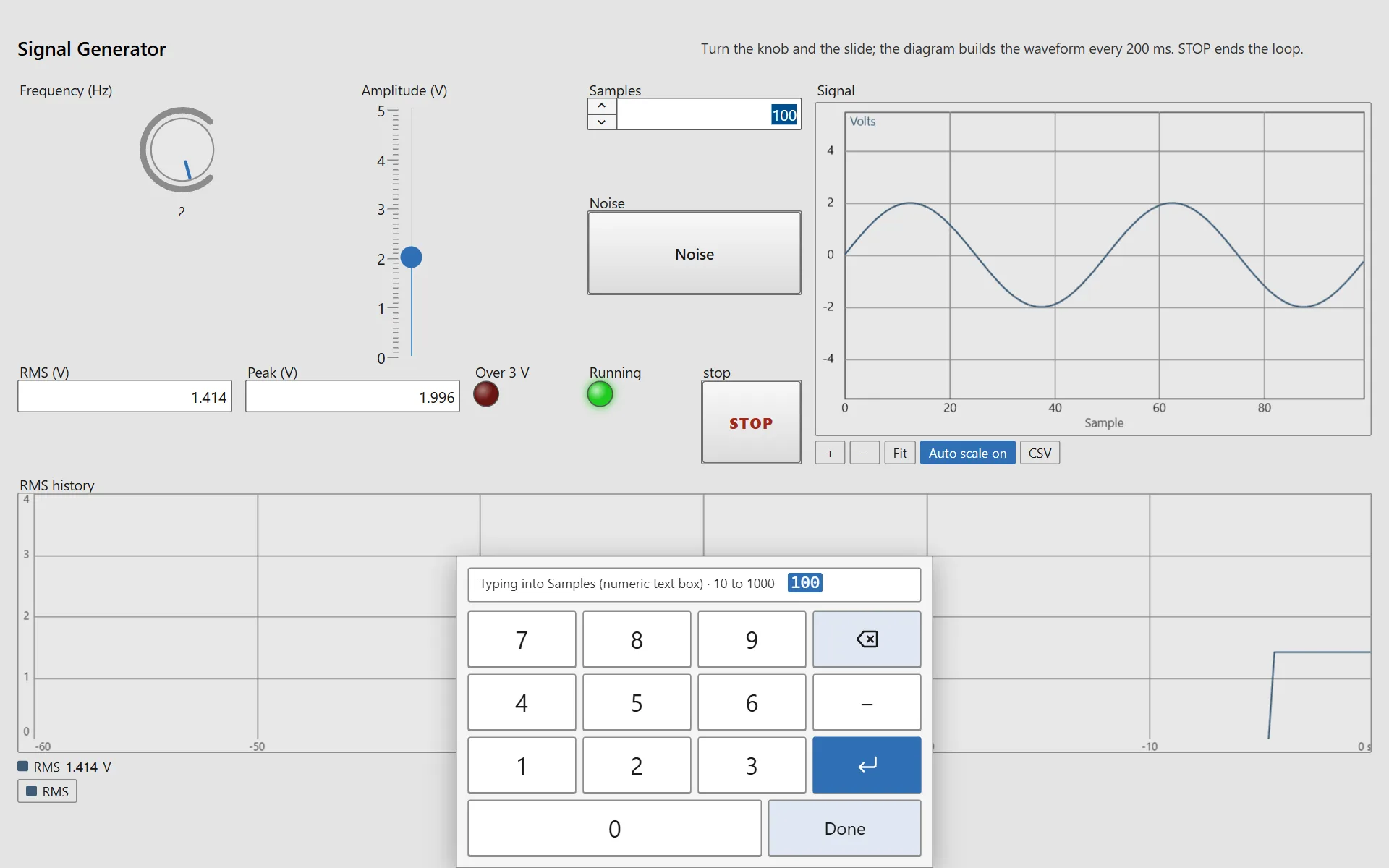The width and height of the screenshot is (1389, 868).
Task: Click the green Running LED indicator
Action: click(x=600, y=394)
